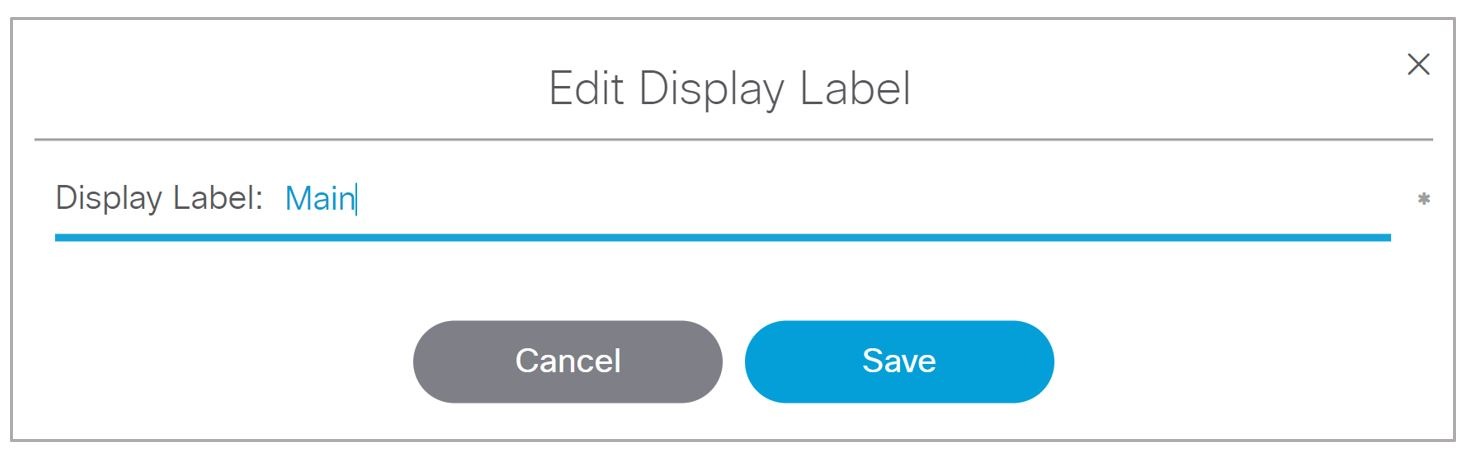Viewport: 1469px width, 463px height.
Task: Click the word 'Main' in the text box
Action: point(320,198)
